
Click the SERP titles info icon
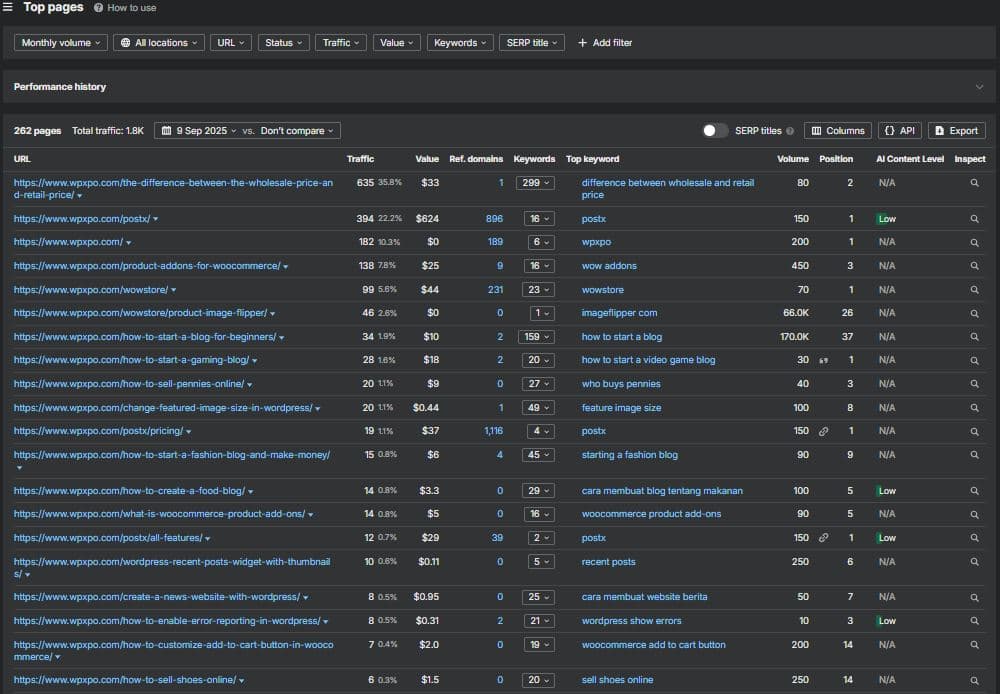point(790,131)
